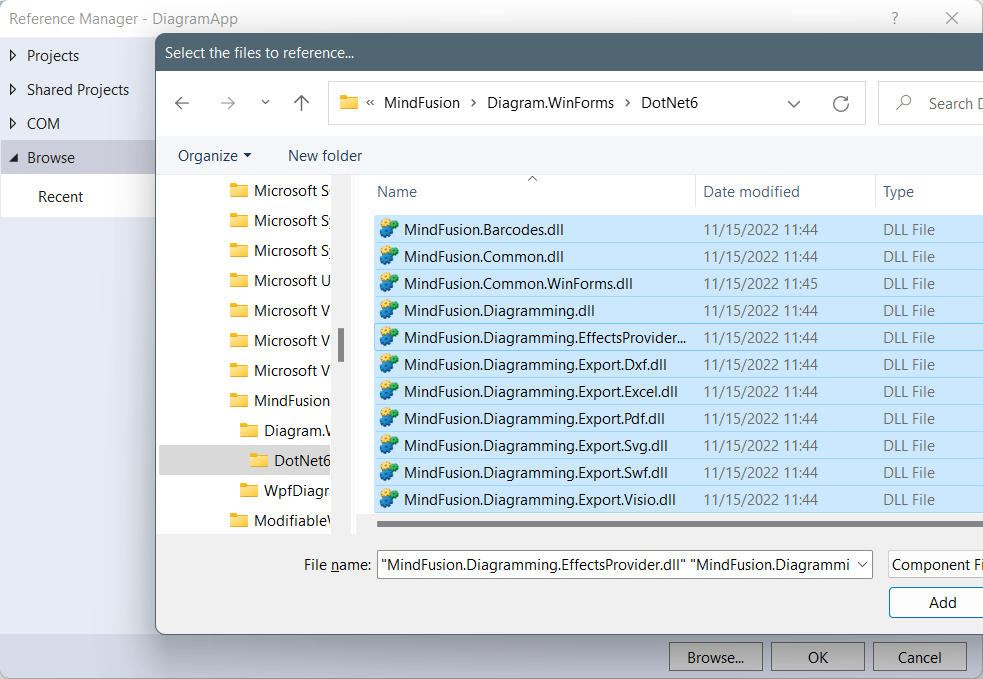Click MindFusion.Diagramming.dll file icon

[x=389, y=310]
